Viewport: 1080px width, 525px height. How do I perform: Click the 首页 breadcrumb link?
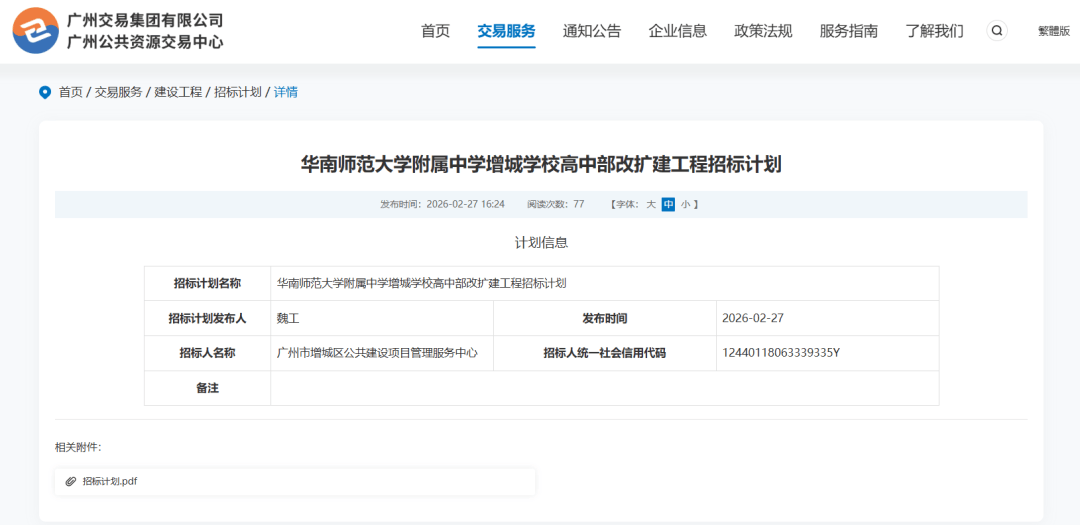(71, 92)
